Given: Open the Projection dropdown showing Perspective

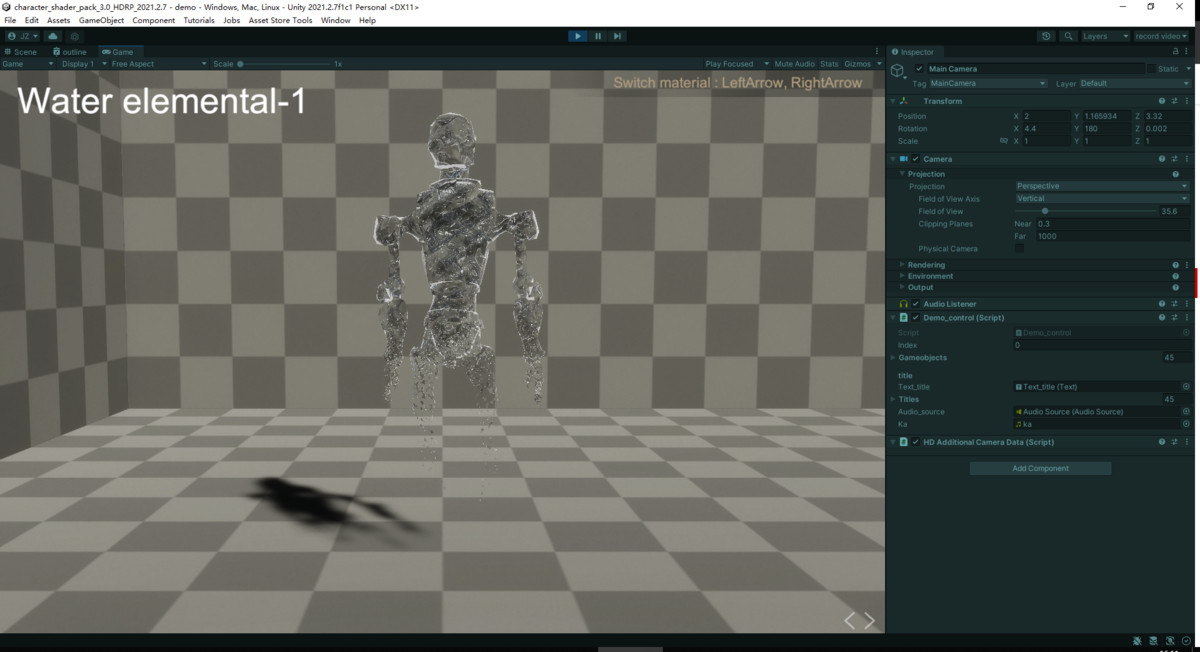Looking at the screenshot, I should 1100,186.
